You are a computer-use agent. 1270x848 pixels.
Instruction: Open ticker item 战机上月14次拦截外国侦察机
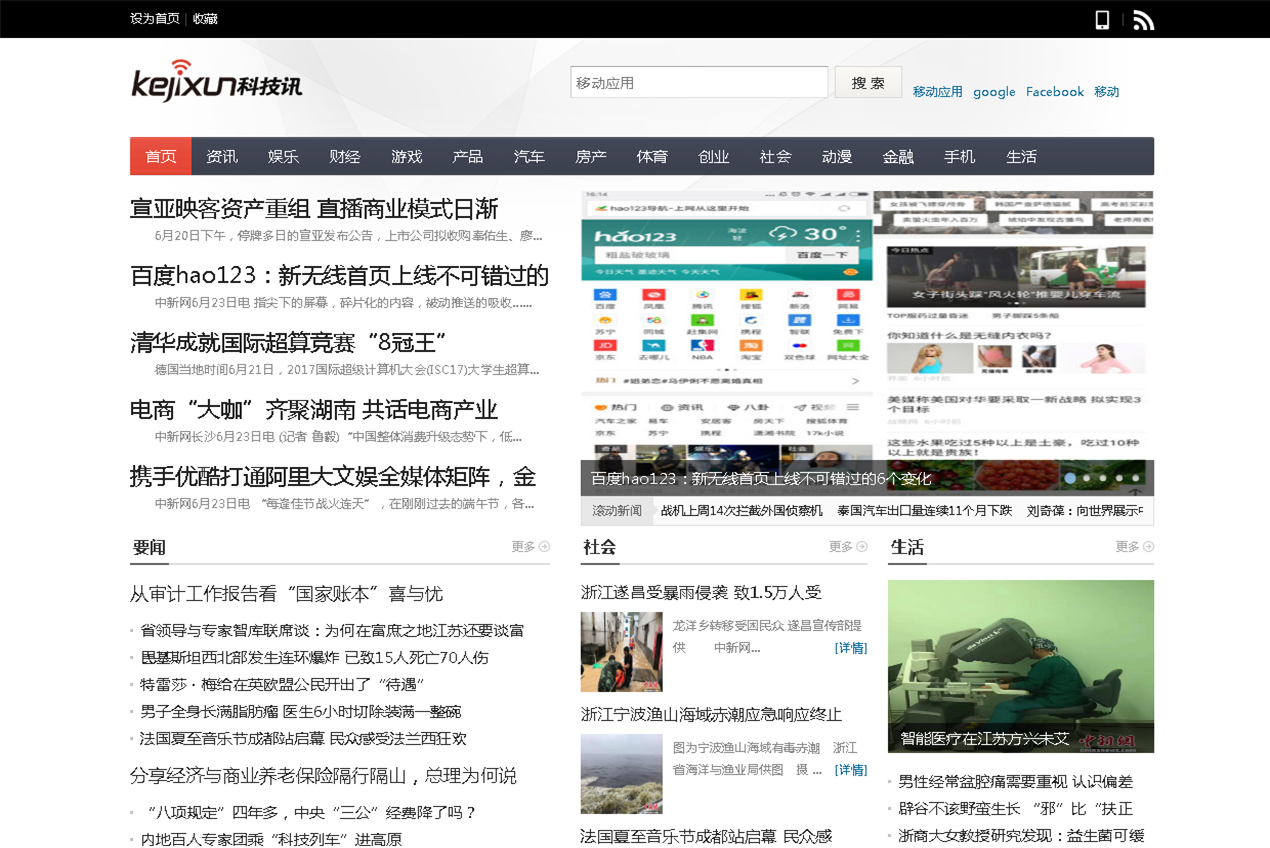coord(742,511)
